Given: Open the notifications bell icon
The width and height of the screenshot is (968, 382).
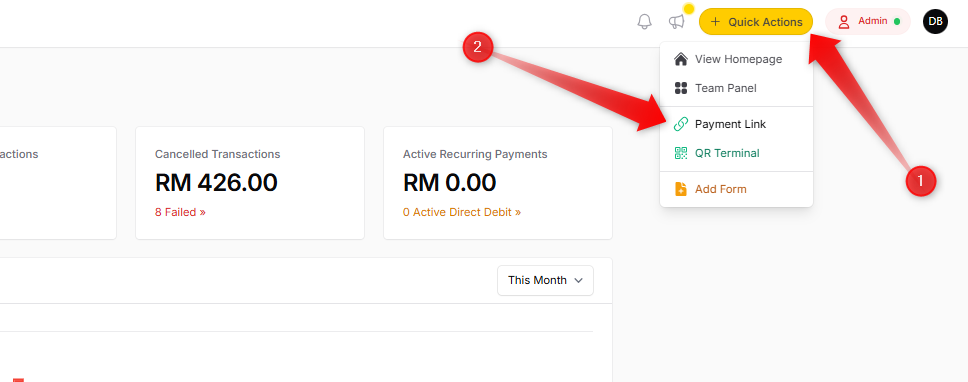Looking at the screenshot, I should (x=644, y=22).
